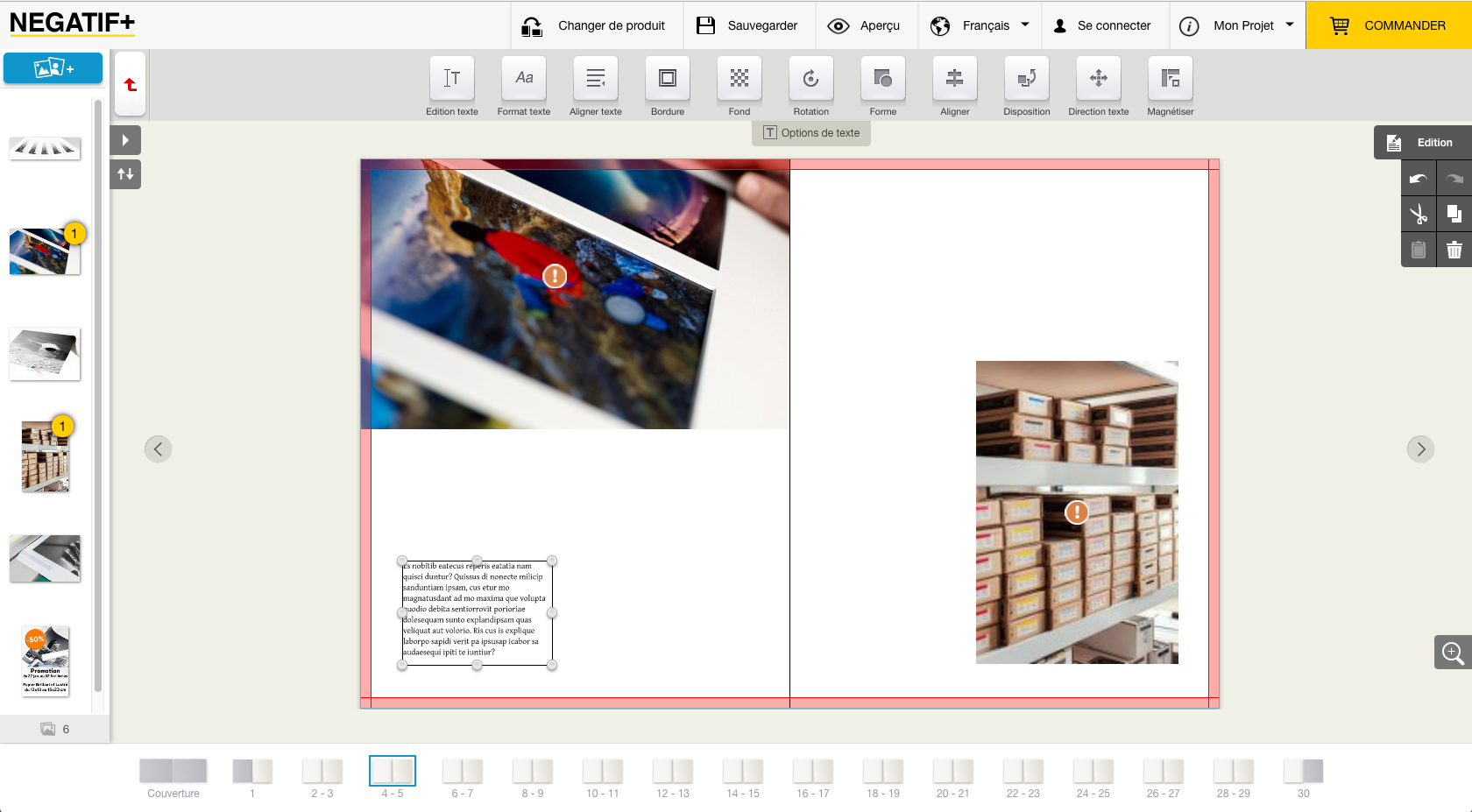Open the Disposition tool
Image resolution: width=1472 pixels, height=812 pixels.
[x=1027, y=86]
